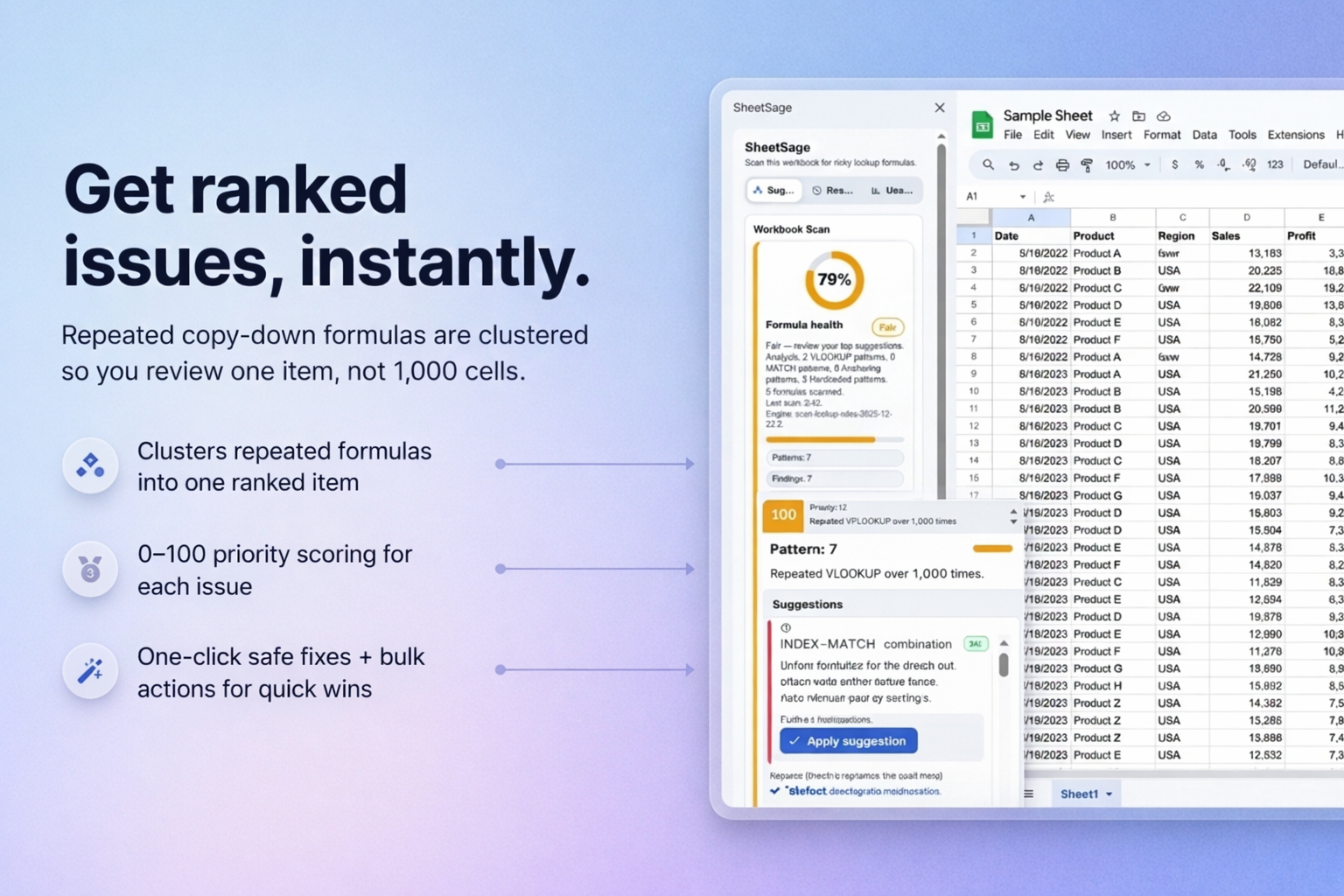Image resolution: width=1344 pixels, height=896 pixels.
Task: Select column B header
Action: (1112, 217)
